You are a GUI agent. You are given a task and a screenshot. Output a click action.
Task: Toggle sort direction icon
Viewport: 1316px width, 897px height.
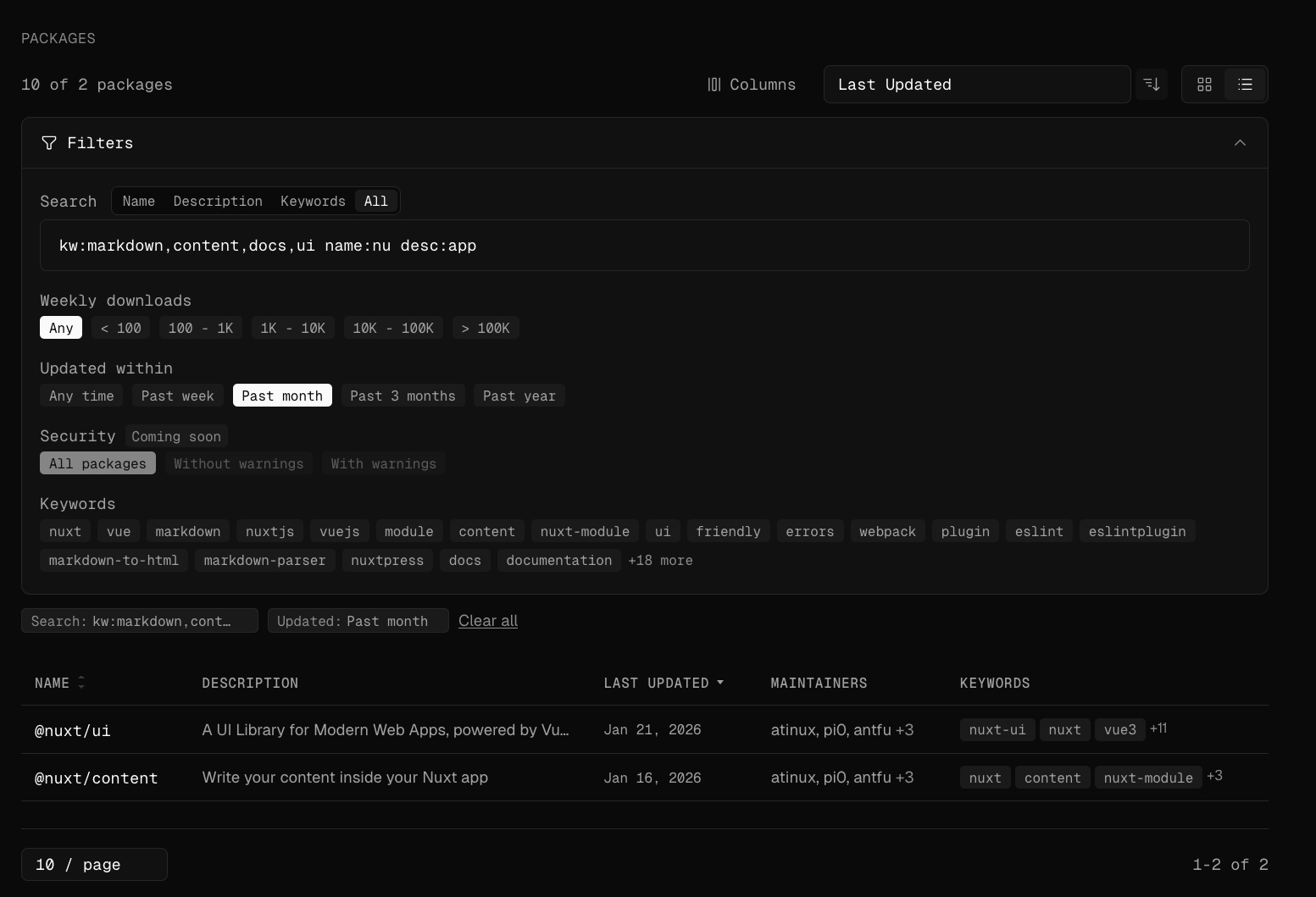click(1152, 85)
